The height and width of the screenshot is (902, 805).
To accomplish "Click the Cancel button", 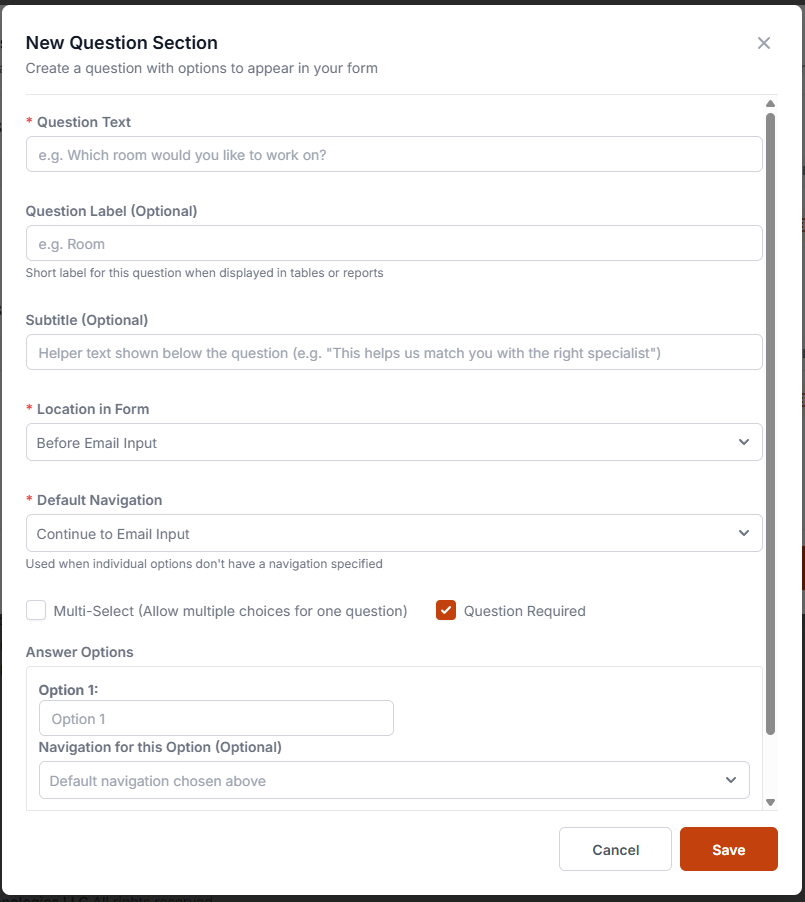I will click(614, 849).
